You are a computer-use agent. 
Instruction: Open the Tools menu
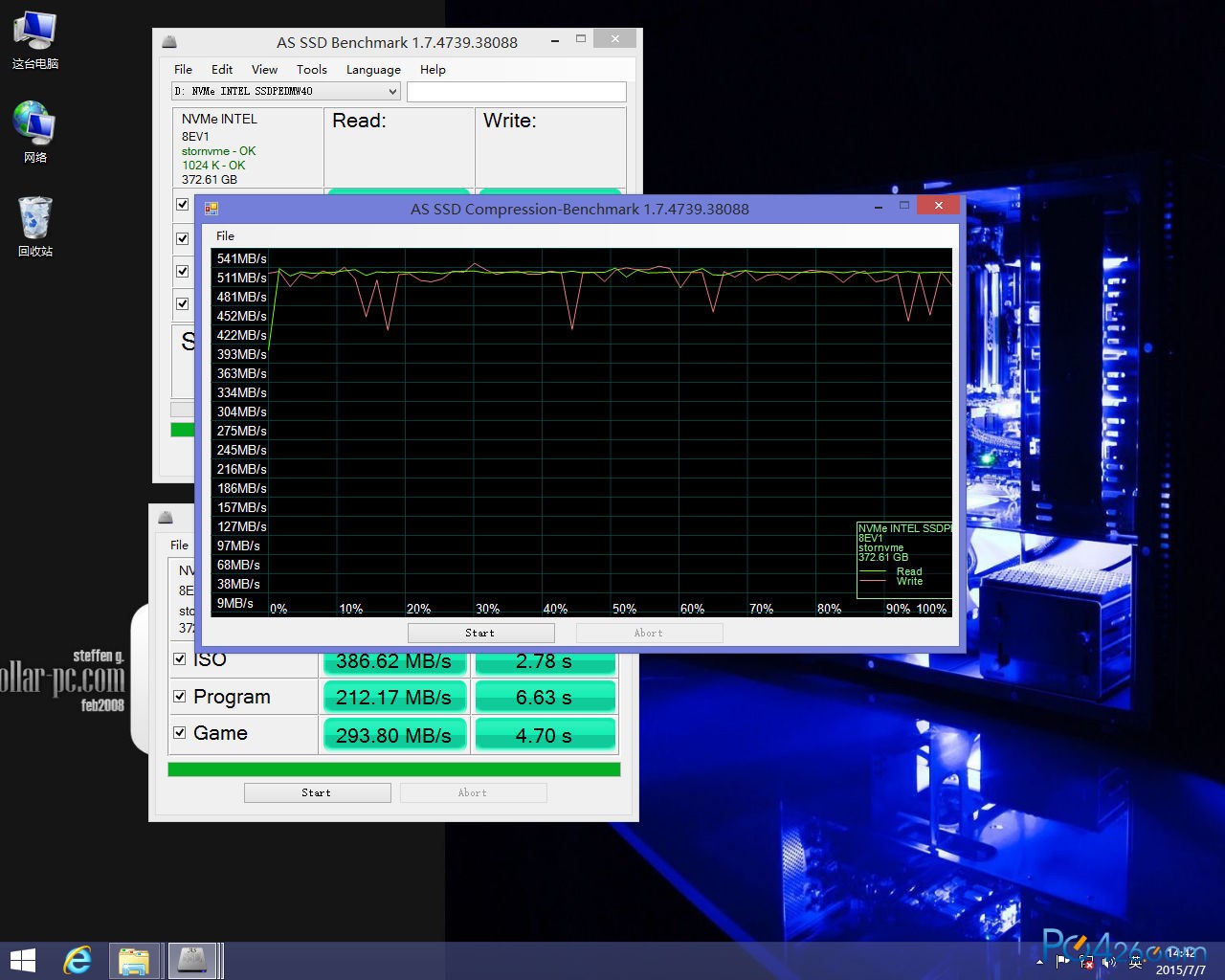pos(311,69)
